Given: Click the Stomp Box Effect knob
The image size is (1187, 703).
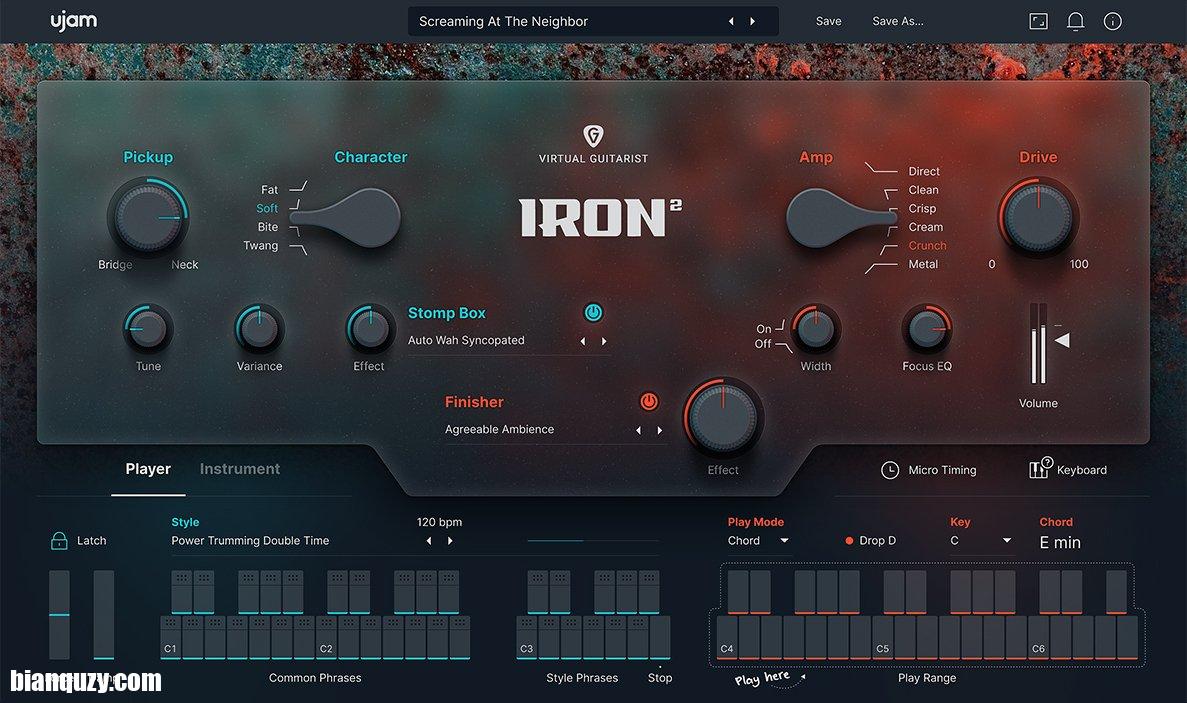Looking at the screenshot, I should (370, 328).
